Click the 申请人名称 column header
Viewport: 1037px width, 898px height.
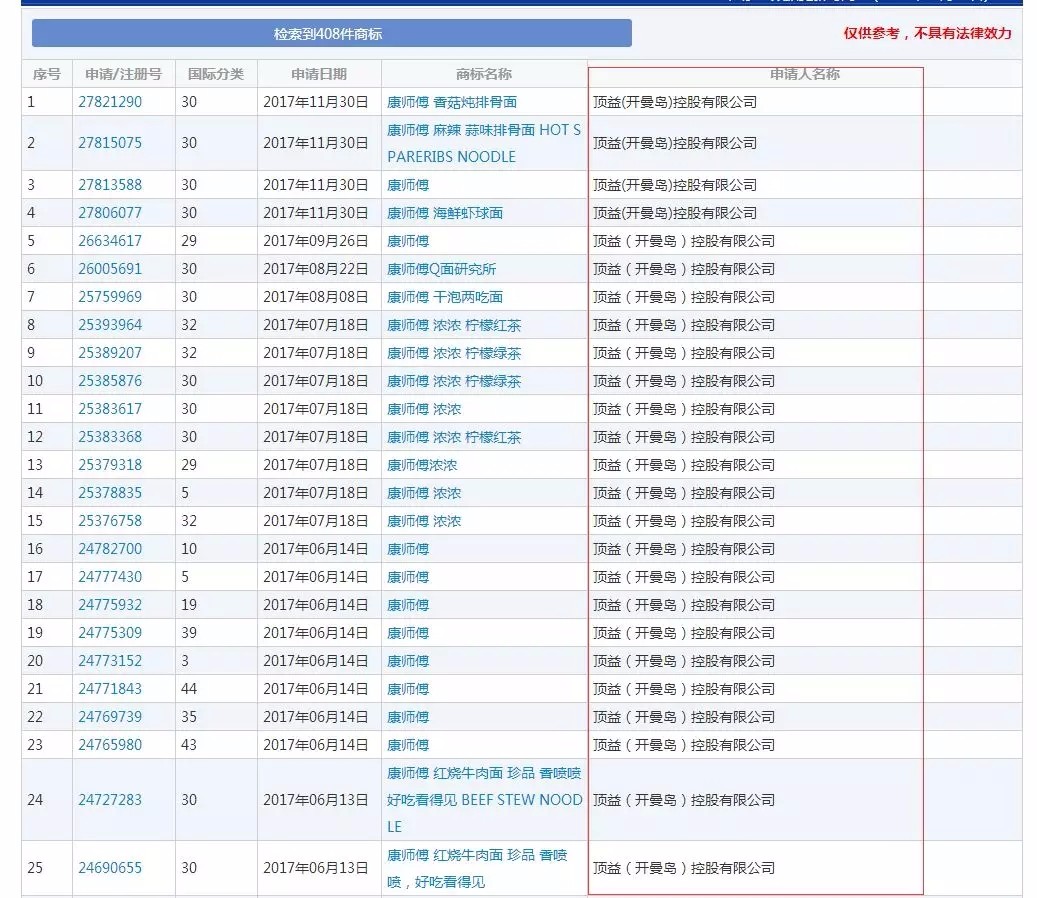[x=804, y=74]
